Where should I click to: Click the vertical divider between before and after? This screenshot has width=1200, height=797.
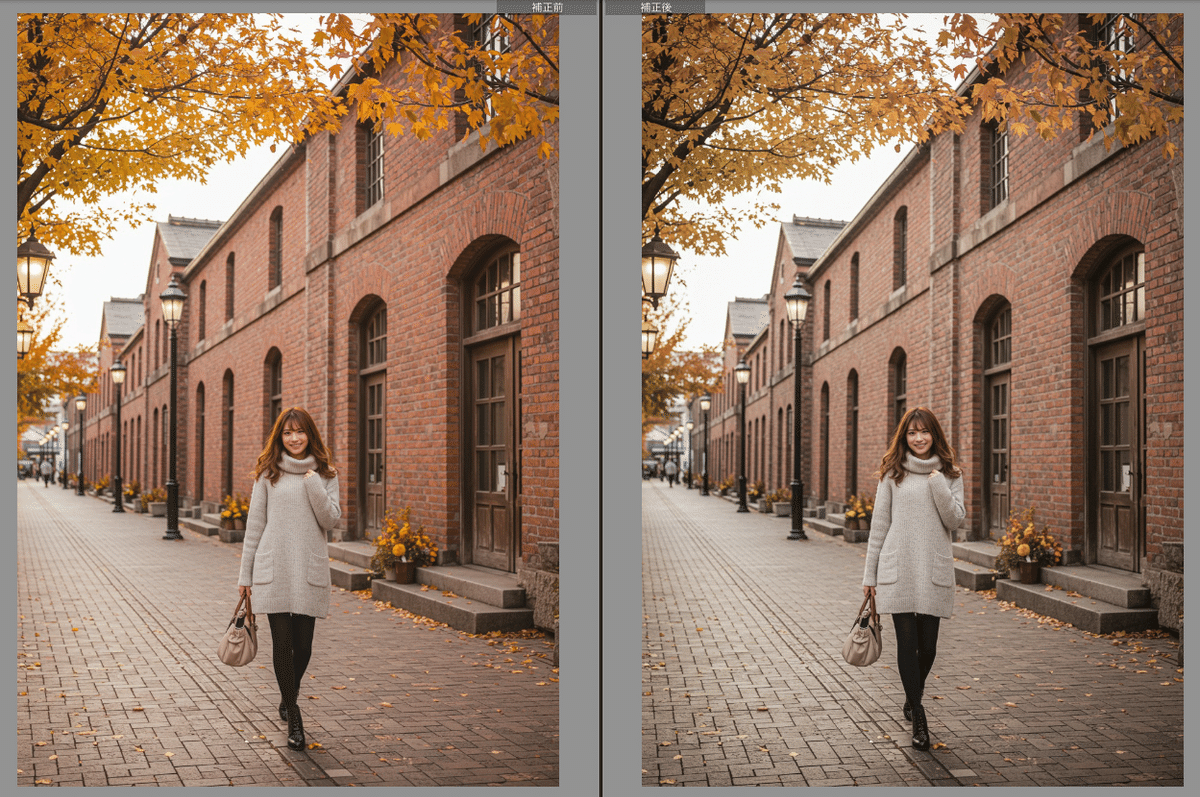tap(600, 400)
